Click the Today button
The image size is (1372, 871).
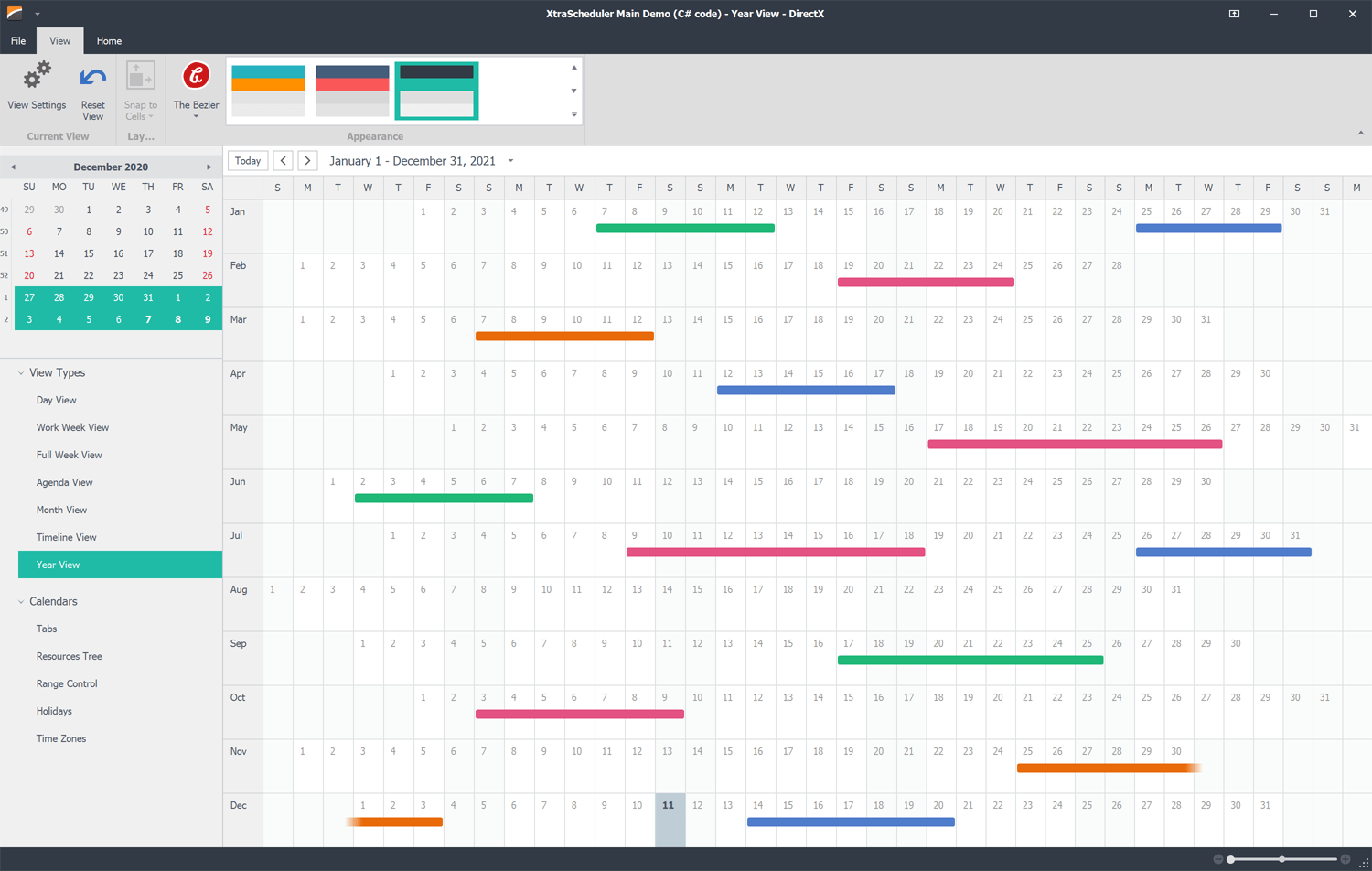(x=247, y=159)
